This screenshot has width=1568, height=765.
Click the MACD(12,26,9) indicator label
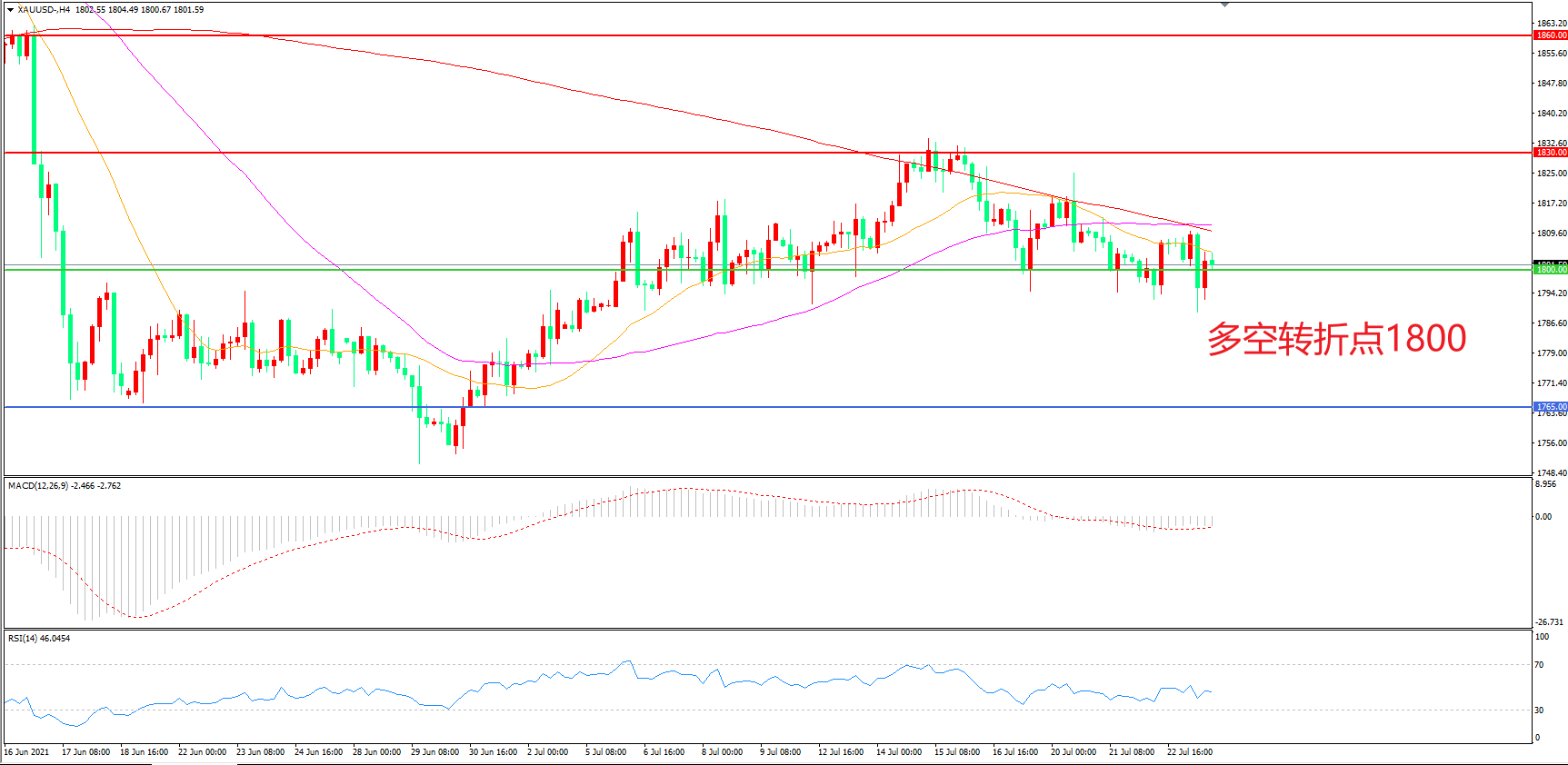coord(38,486)
